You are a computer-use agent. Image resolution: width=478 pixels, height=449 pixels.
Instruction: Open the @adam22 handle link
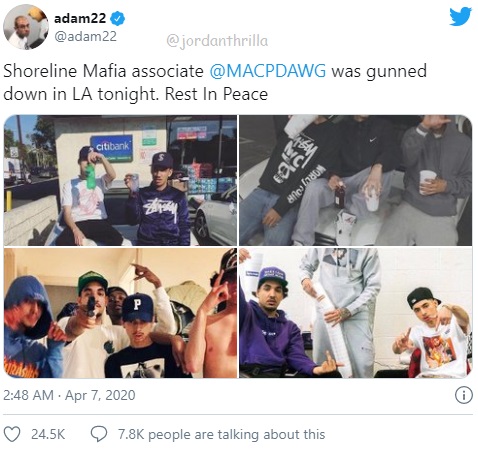85,36
